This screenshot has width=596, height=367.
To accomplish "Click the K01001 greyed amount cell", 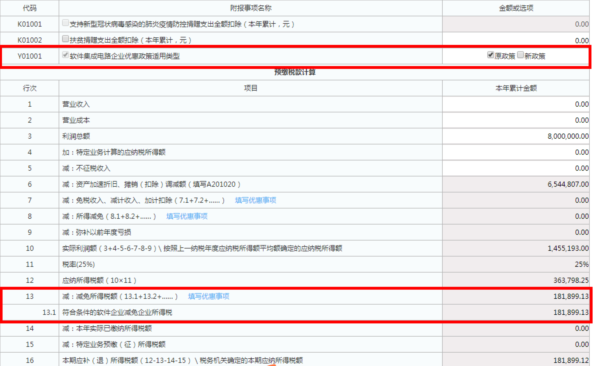I will click(x=516, y=24).
